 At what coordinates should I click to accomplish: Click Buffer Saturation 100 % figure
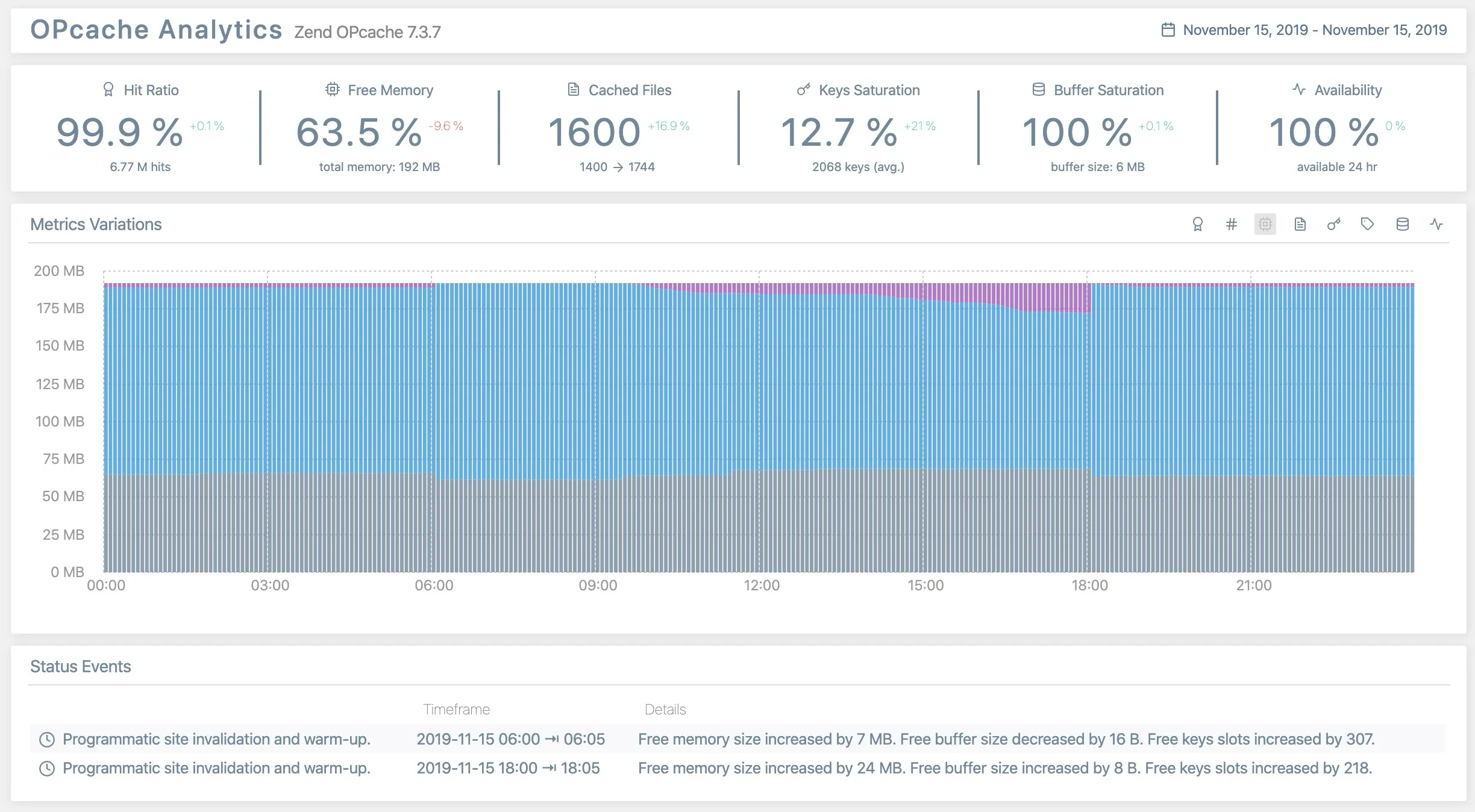(x=1077, y=133)
